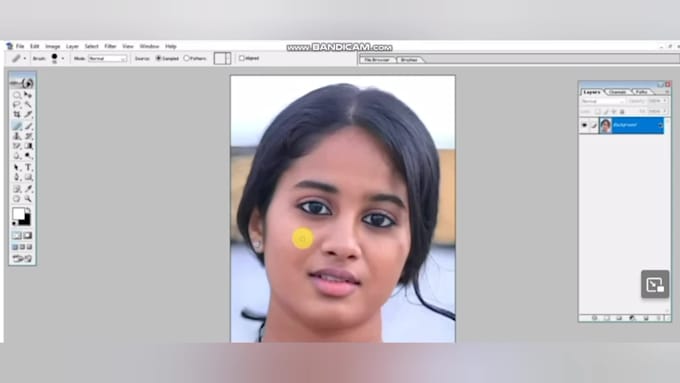The height and width of the screenshot is (383, 680).
Task: Select the Eraser tool
Action: pos(17,146)
